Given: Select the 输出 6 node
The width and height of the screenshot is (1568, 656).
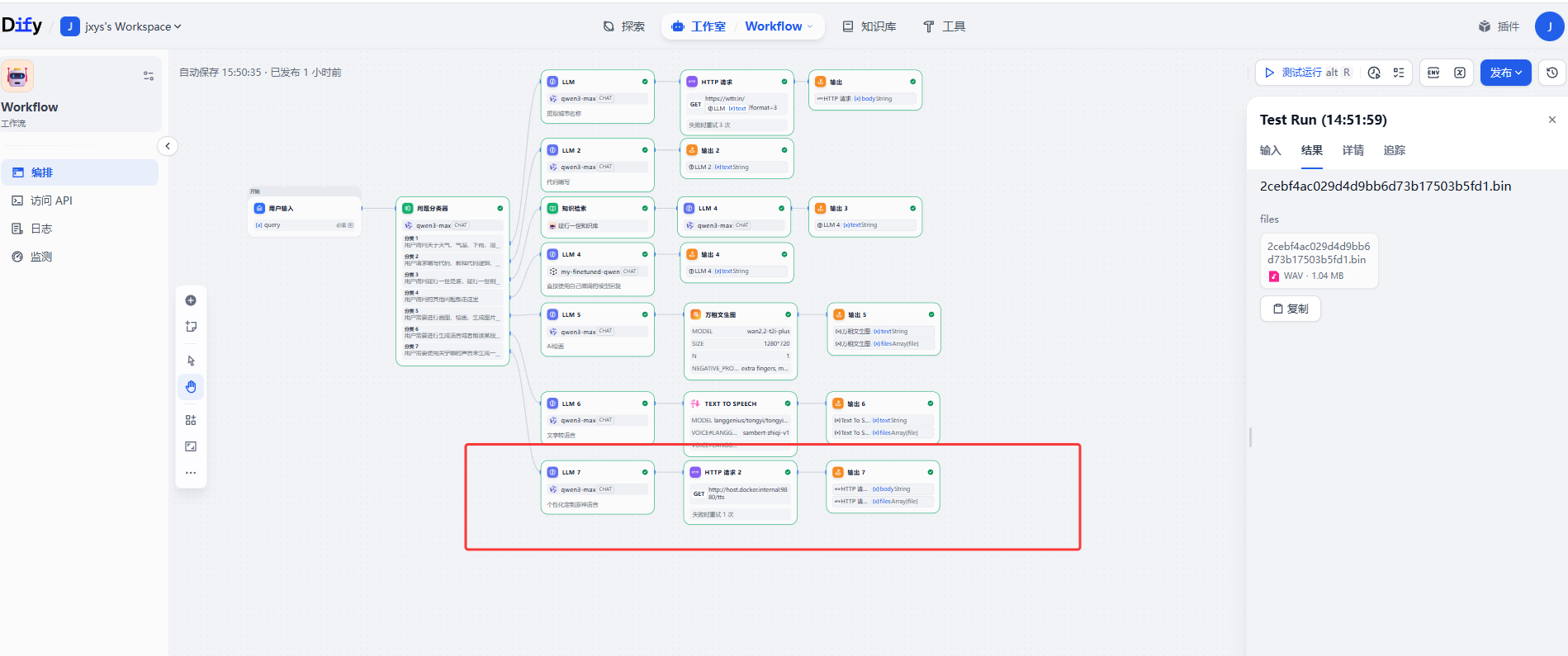Looking at the screenshot, I should tap(883, 418).
